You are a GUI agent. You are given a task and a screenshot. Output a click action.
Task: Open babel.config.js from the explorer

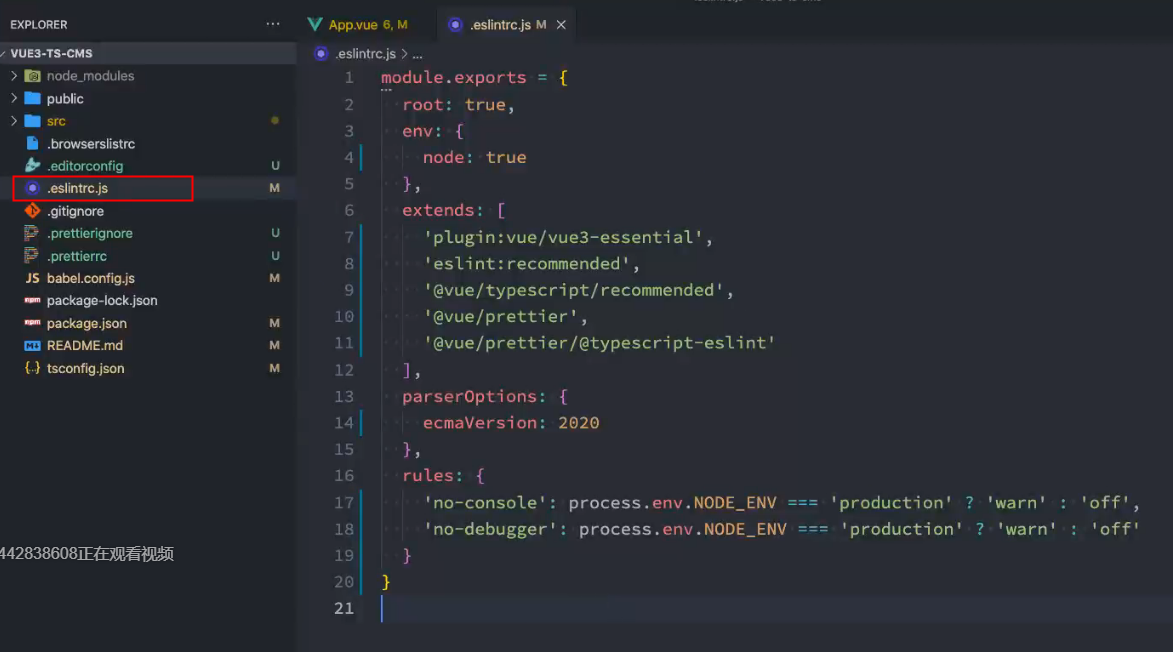coord(91,278)
